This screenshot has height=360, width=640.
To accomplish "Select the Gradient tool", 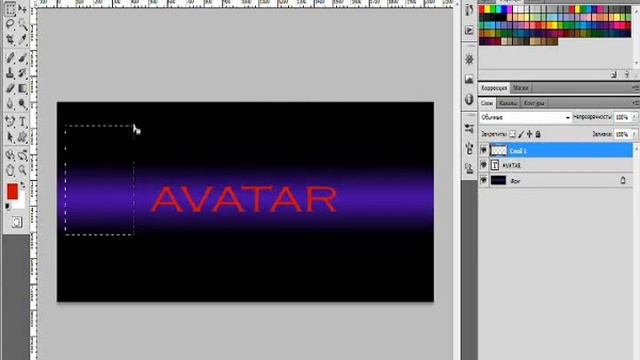I will (23, 88).
